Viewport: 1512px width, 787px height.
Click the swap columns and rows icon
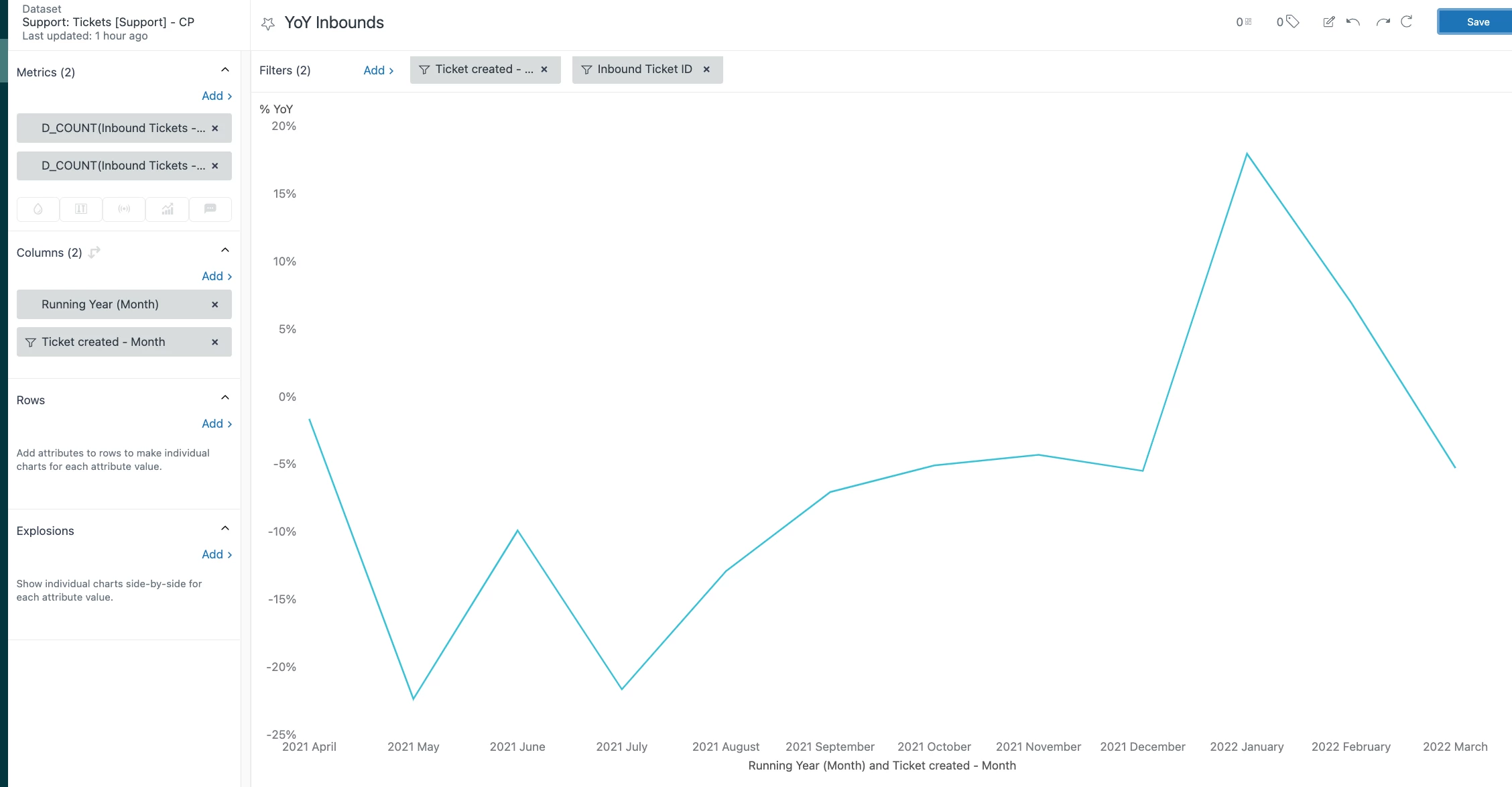tap(94, 252)
